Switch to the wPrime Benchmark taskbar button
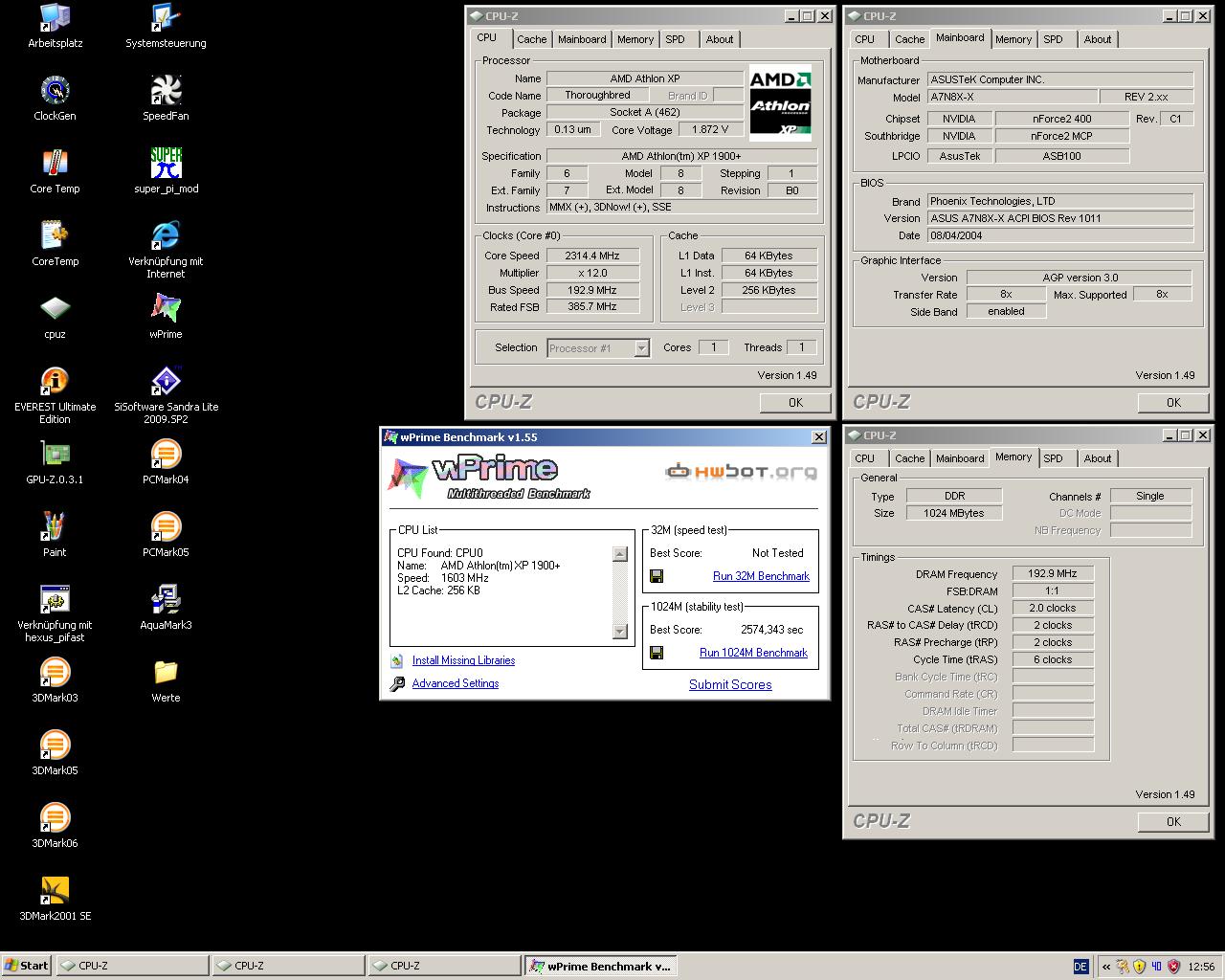This screenshot has height=980, width=1225. tap(600, 967)
